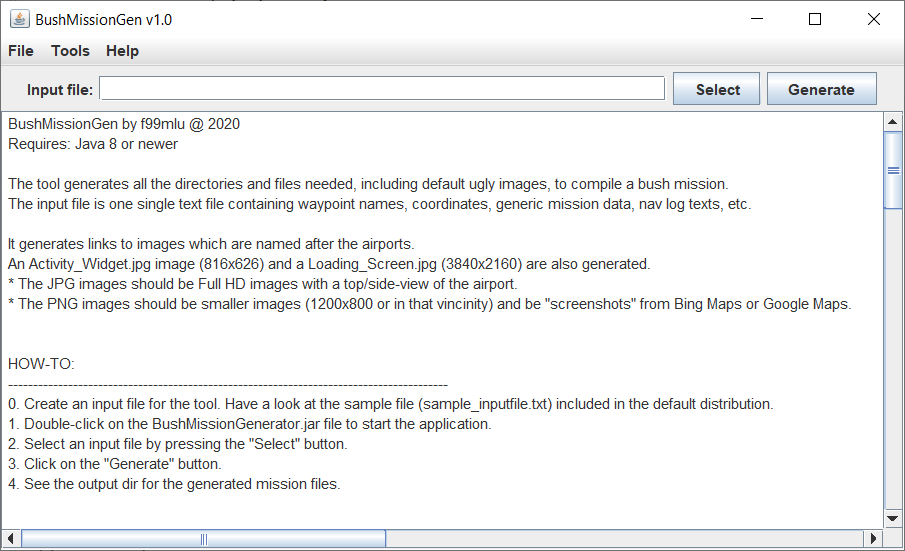Click the Java application icon in title bar

tap(19, 19)
